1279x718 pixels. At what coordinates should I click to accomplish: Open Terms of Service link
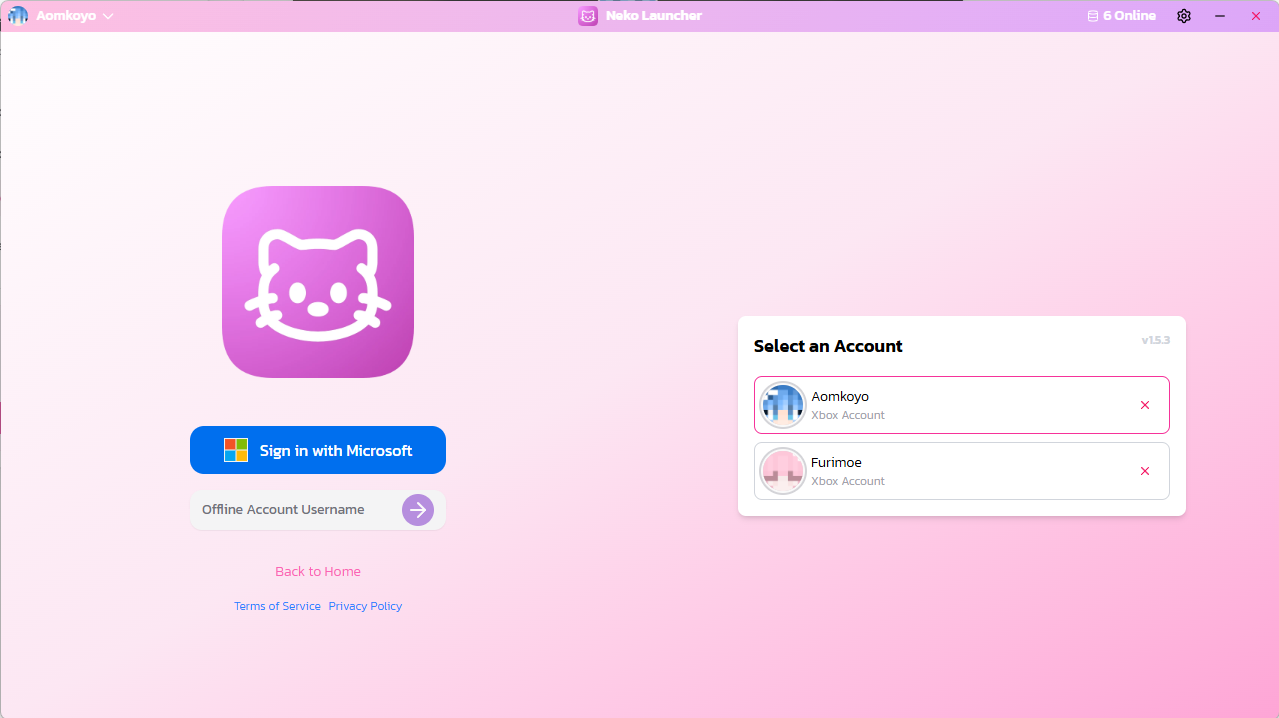click(x=277, y=606)
